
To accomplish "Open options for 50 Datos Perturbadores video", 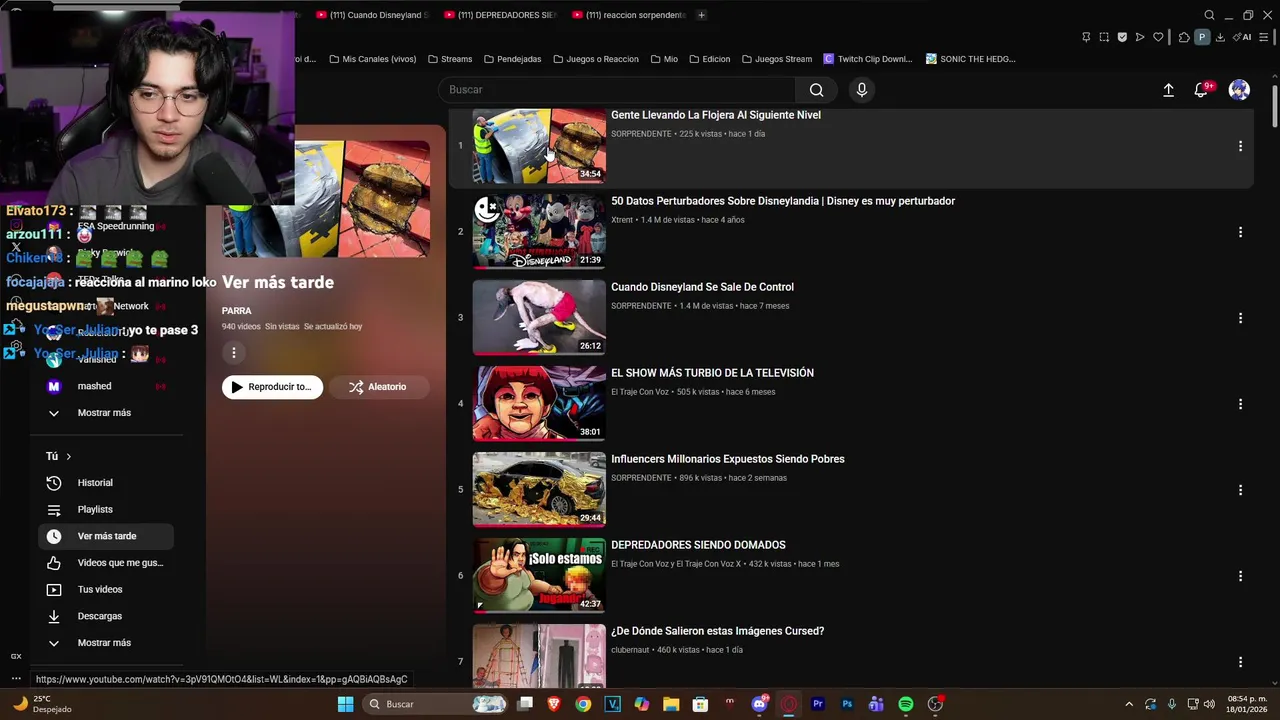I will click(x=1240, y=232).
